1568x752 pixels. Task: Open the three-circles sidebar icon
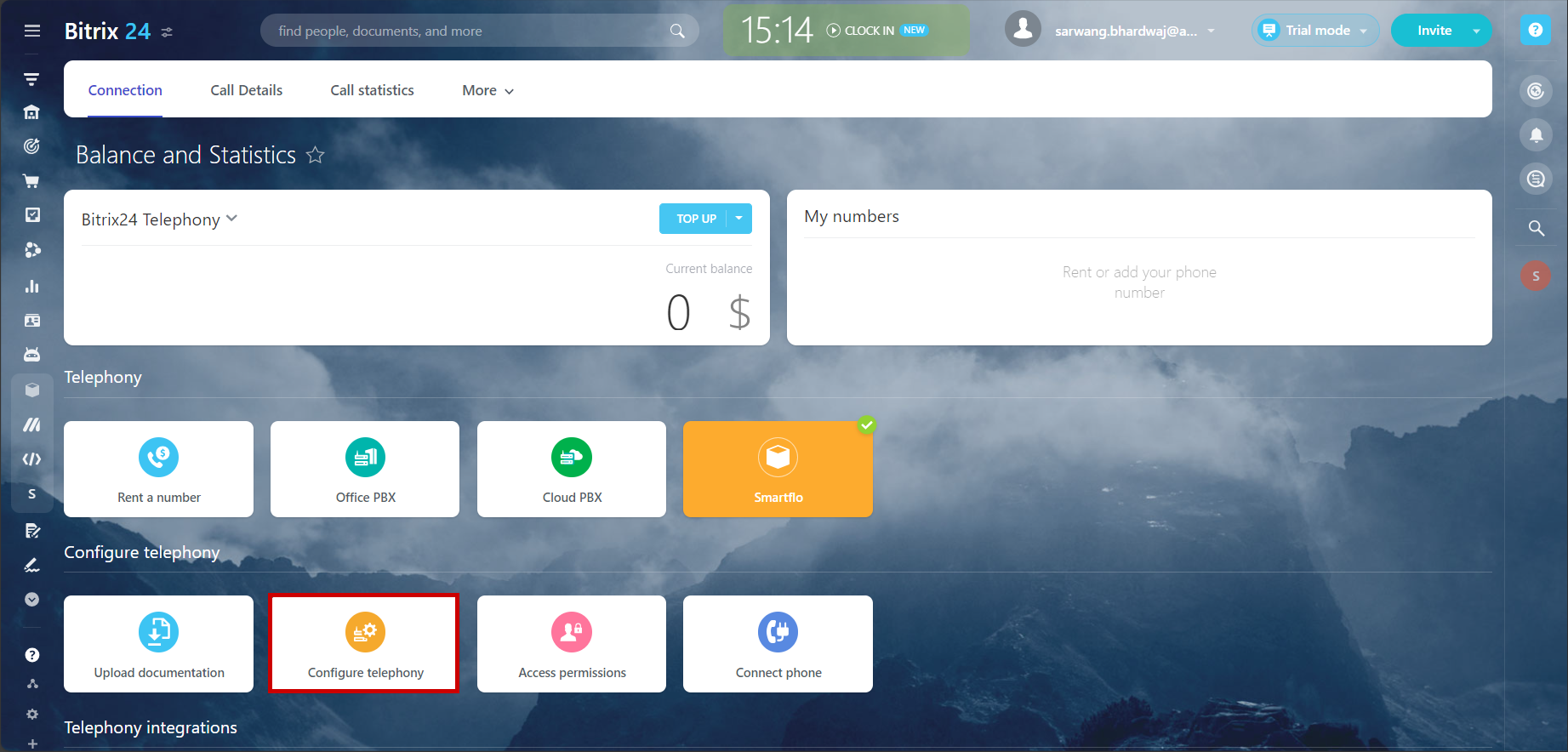click(x=31, y=250)
